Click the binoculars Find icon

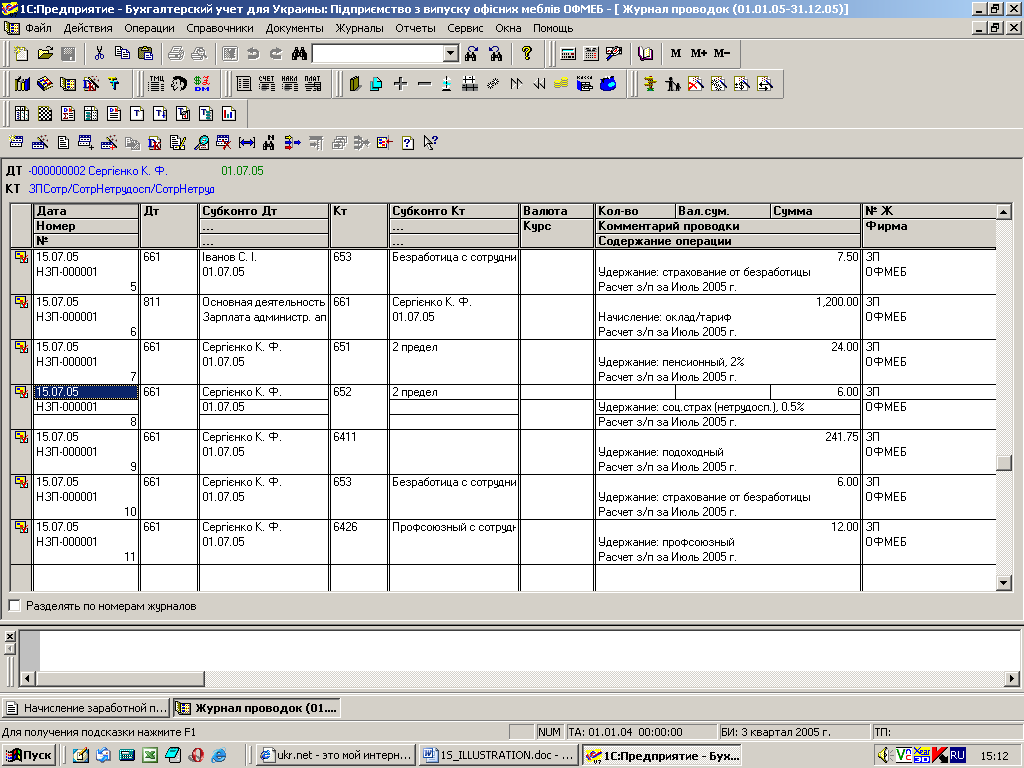(x=299, y=54)
